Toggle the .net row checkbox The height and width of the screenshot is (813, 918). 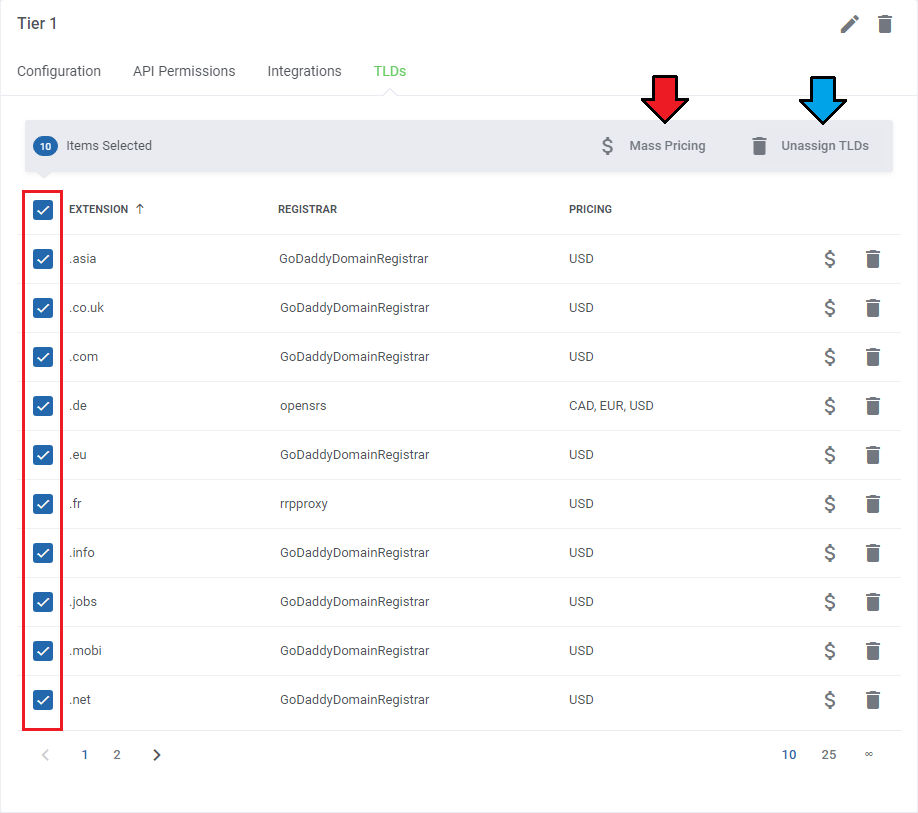[x=43, y=699]
